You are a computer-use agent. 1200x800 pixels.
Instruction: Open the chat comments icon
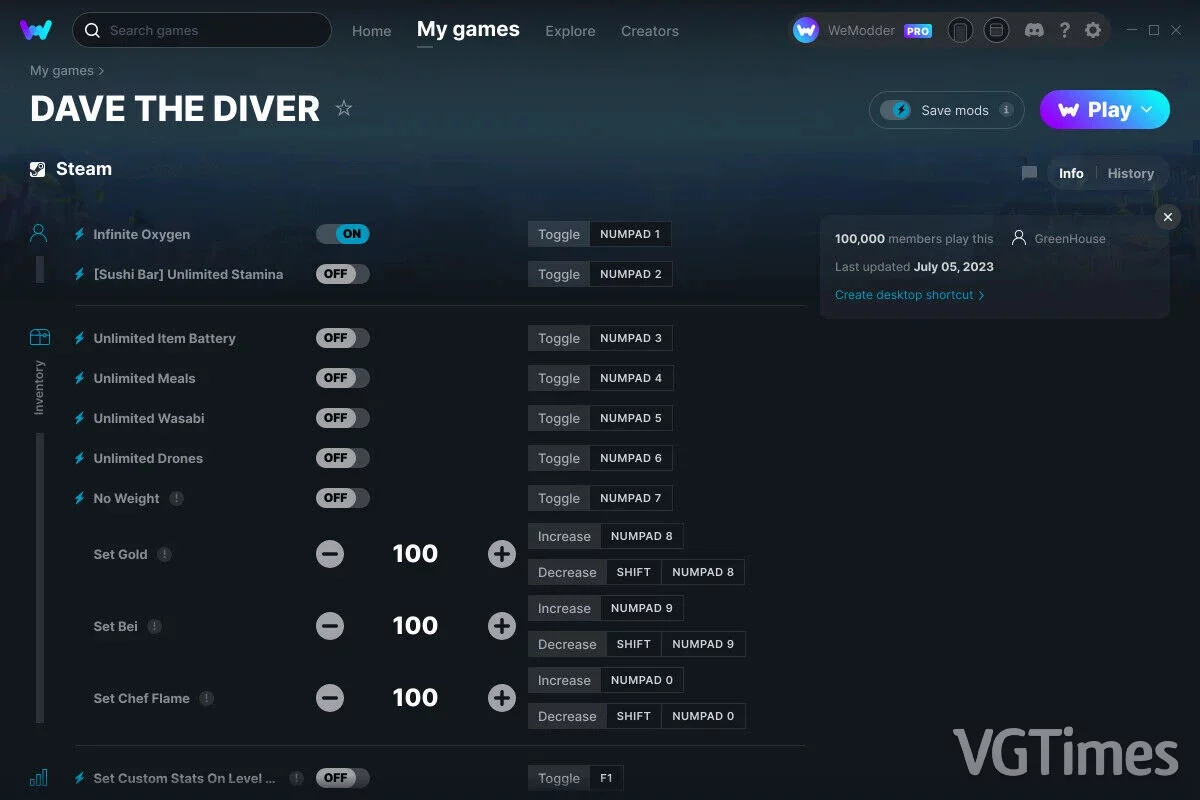1029,173
